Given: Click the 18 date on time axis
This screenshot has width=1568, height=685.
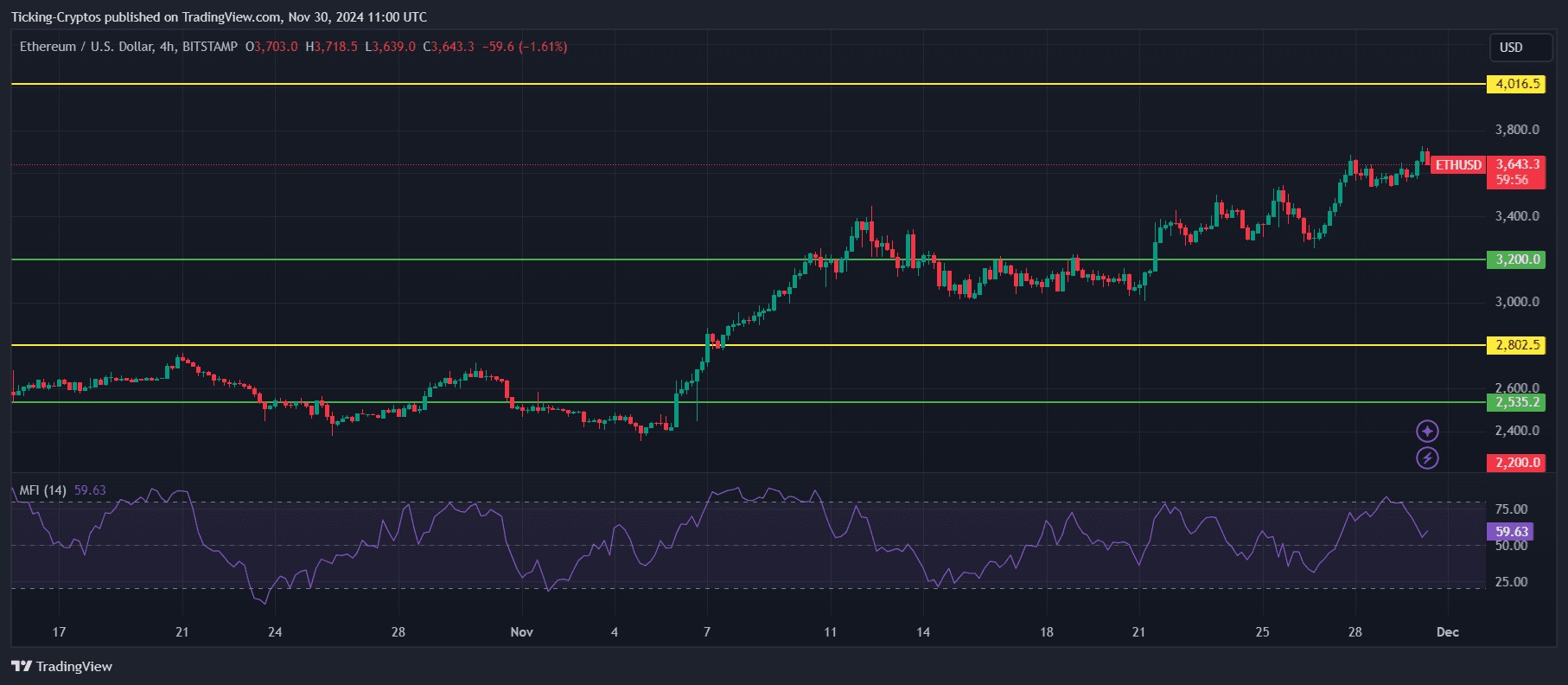Looking at the screenshot, I should (1047, 632).
